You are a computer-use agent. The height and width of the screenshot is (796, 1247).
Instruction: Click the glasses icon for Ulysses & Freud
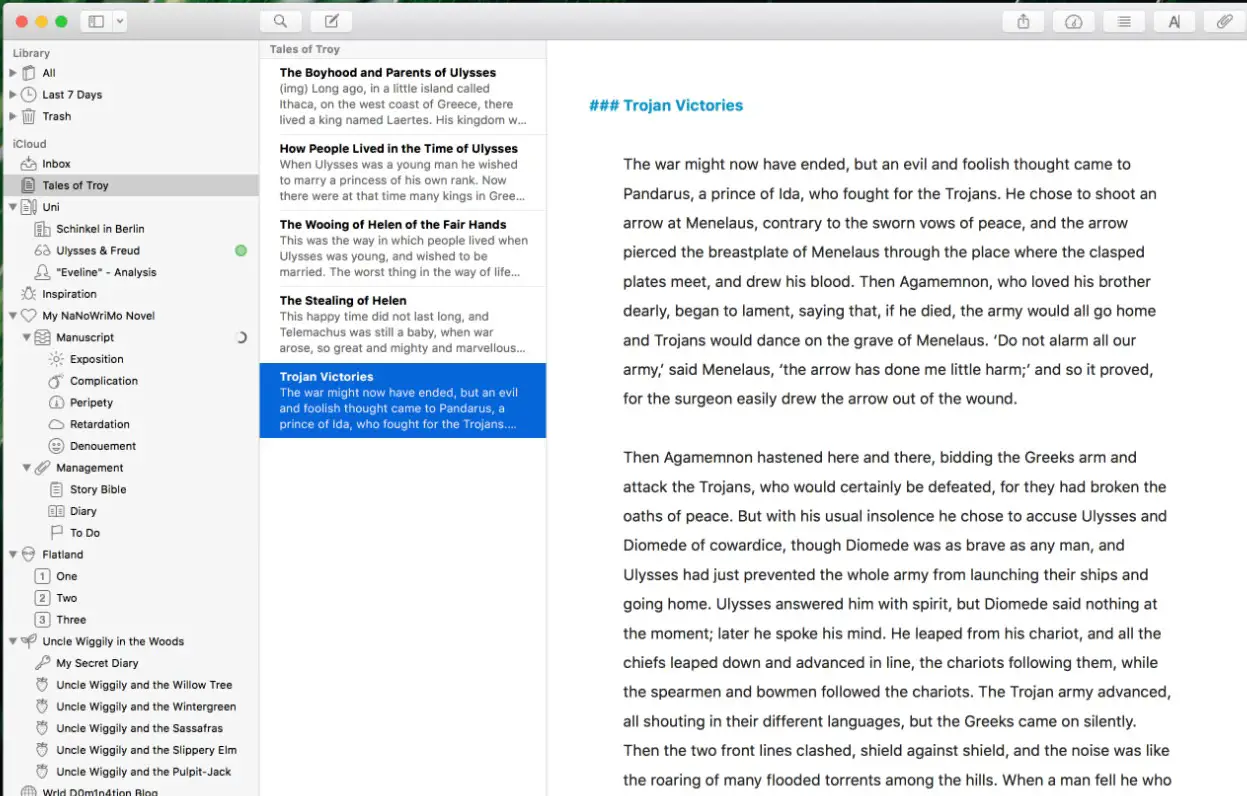[43, 251]
